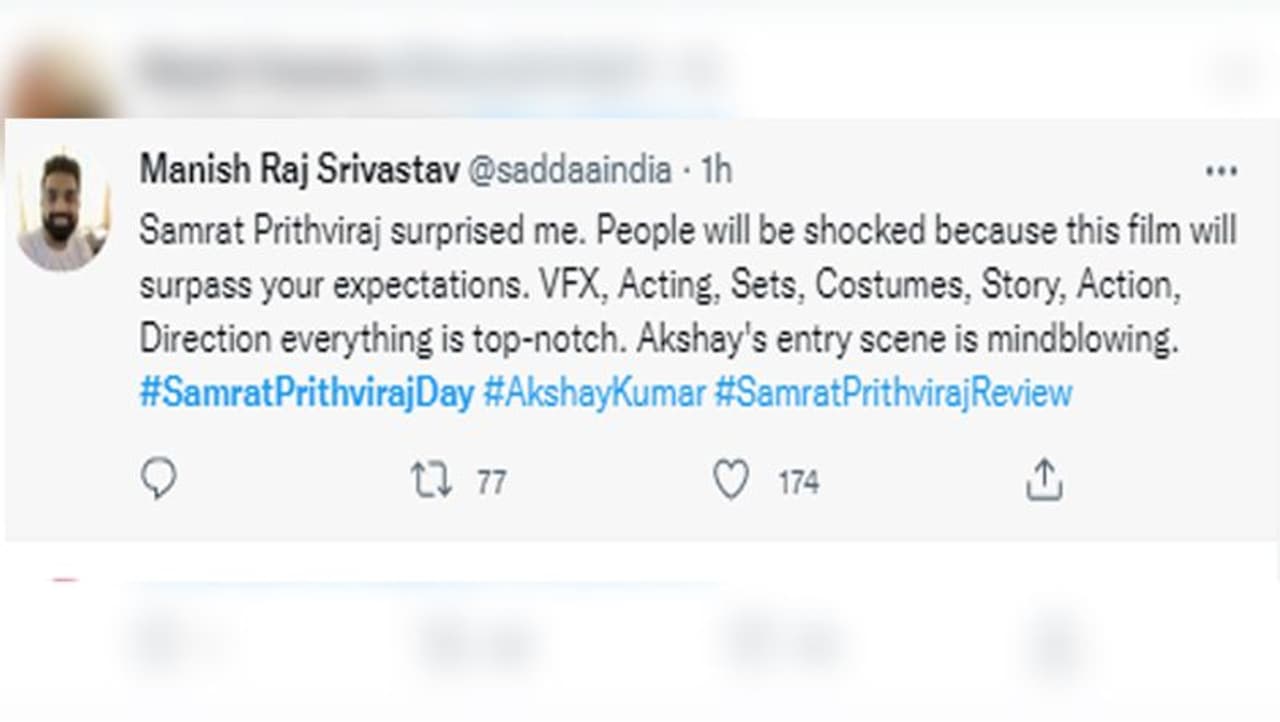This screenshot has width=1280, height=722.
Task: Open the three-dot more options menu
Action: click(x=1221, y=171)
